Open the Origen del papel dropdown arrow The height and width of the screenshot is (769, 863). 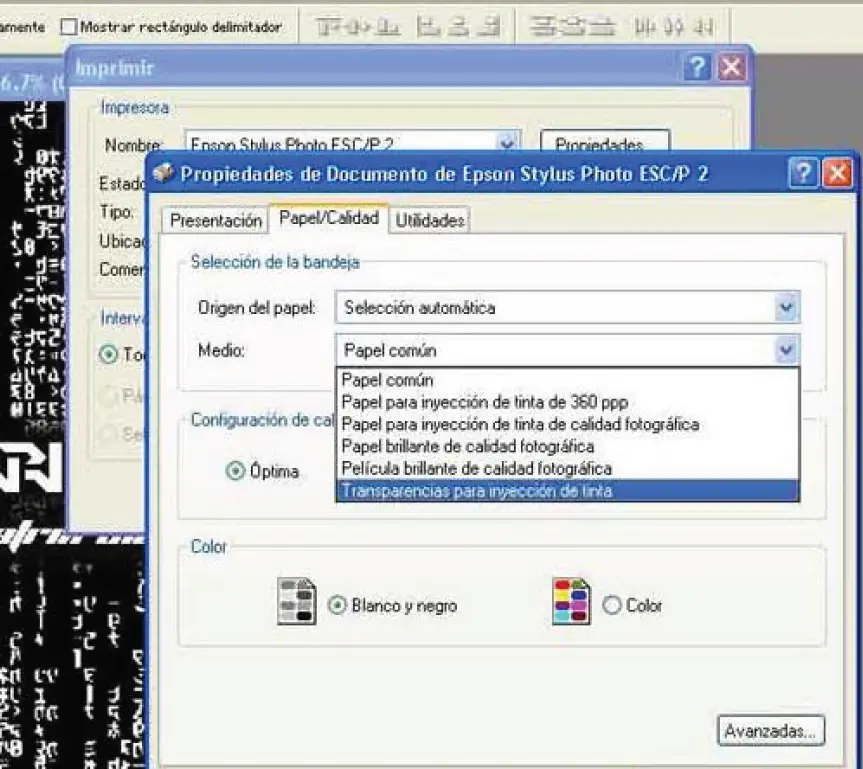click(x=786, y=307)
